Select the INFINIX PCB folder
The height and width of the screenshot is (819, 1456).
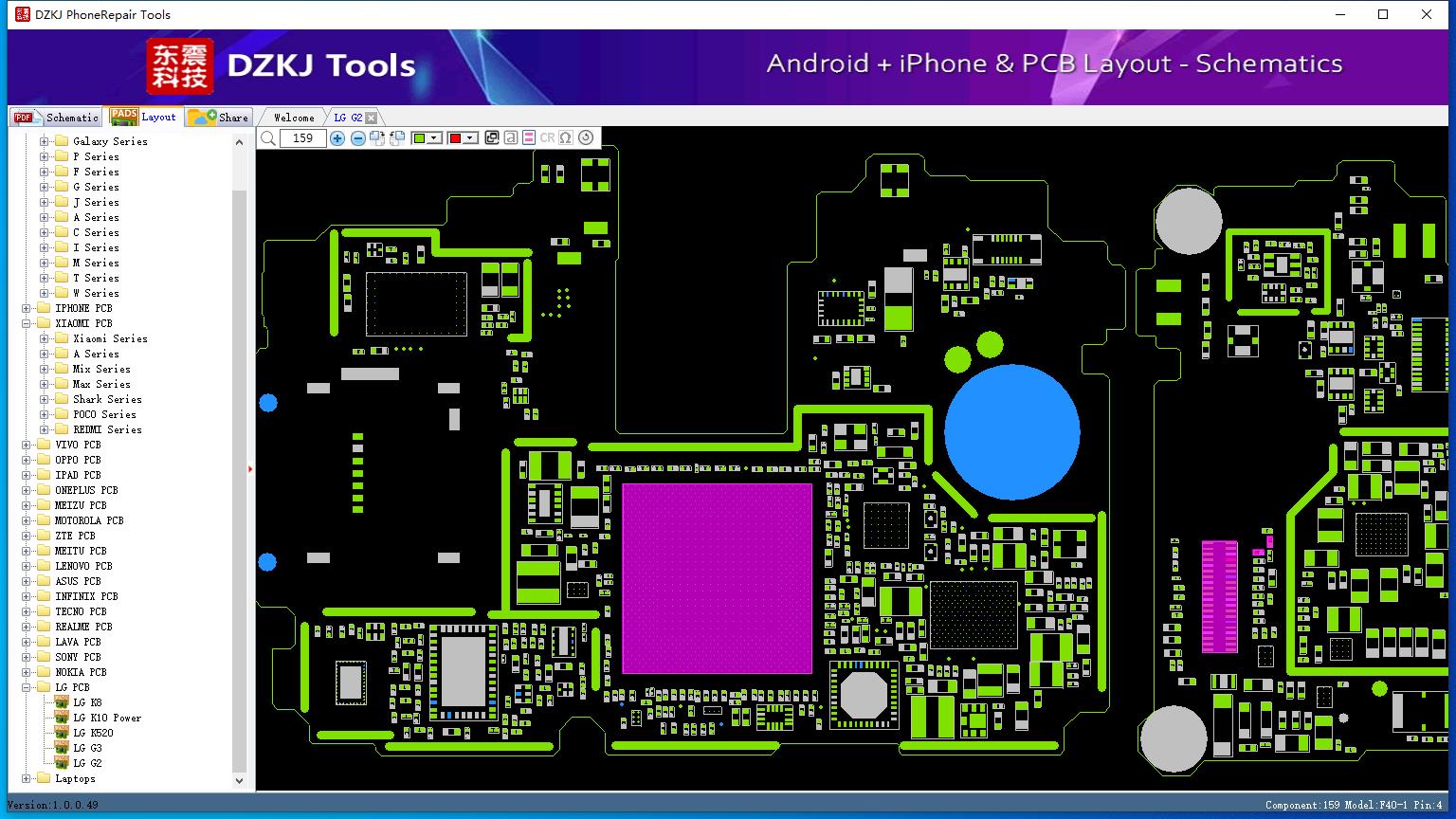click(x=86, y=596)
